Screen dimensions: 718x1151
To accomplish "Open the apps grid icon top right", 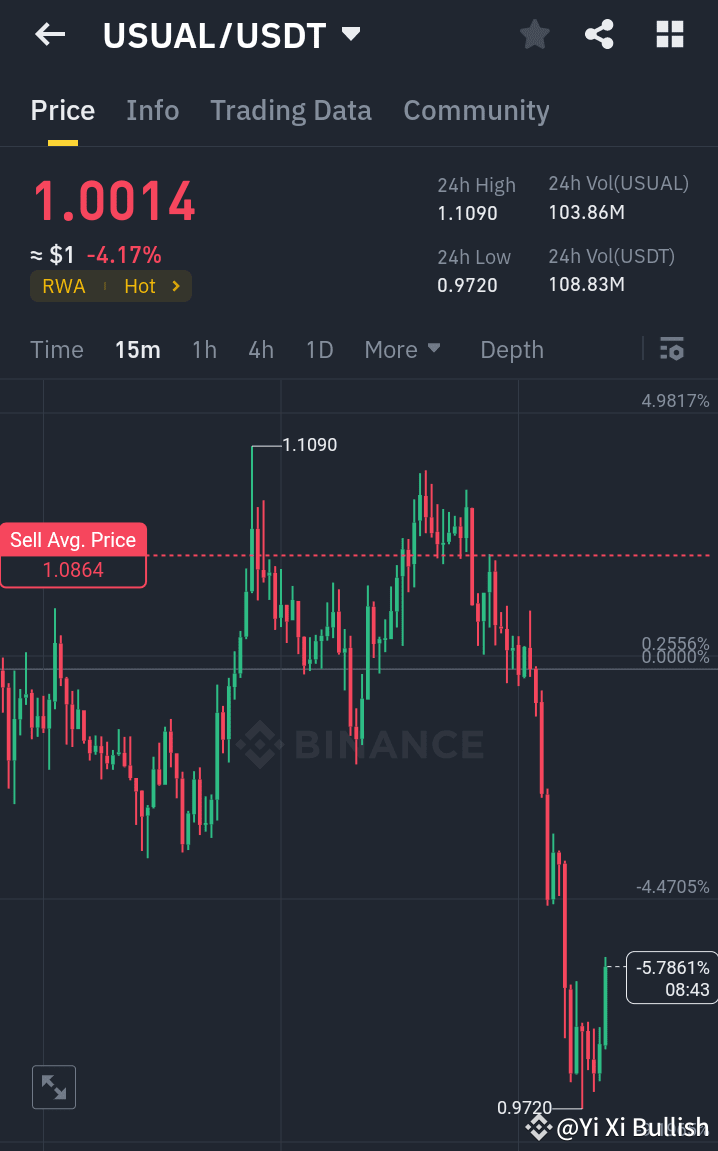I will pyautogui.click(x=668, y=34).
